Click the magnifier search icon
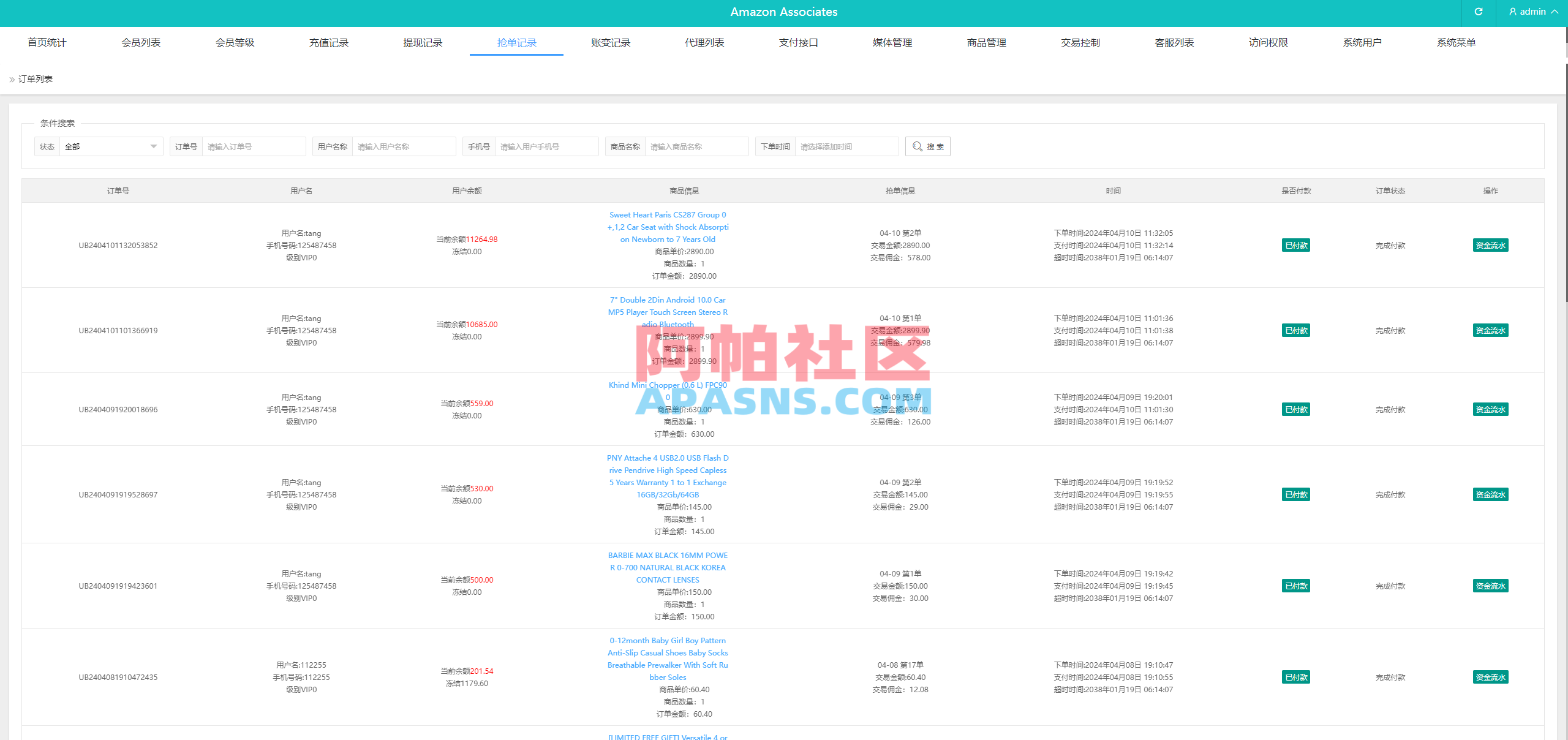Screen dimensions: 1568x740 tap(917, 146)
